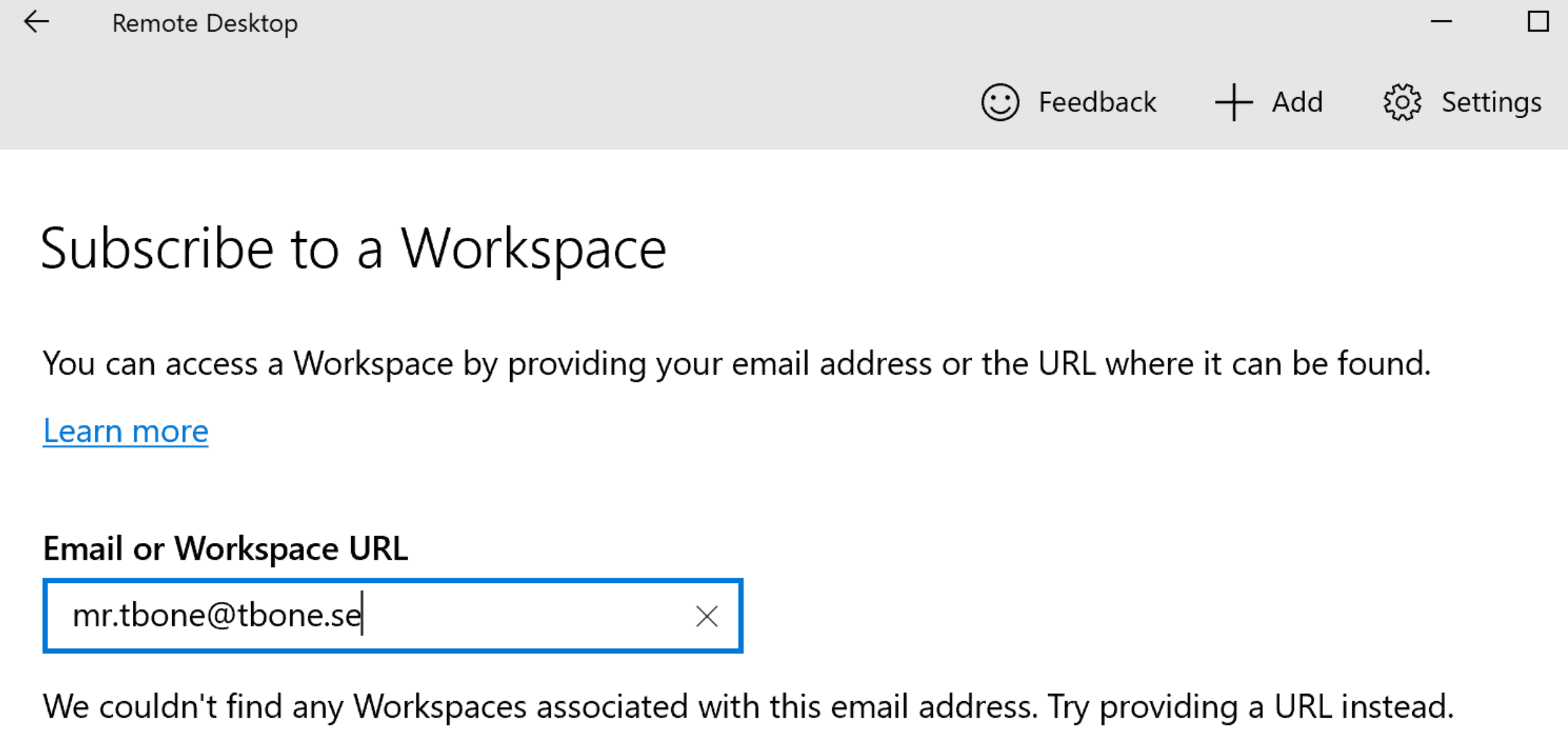1568x740 pixels.
Task: Minimize the Remote Desktop window
Action: [1441, 22]
